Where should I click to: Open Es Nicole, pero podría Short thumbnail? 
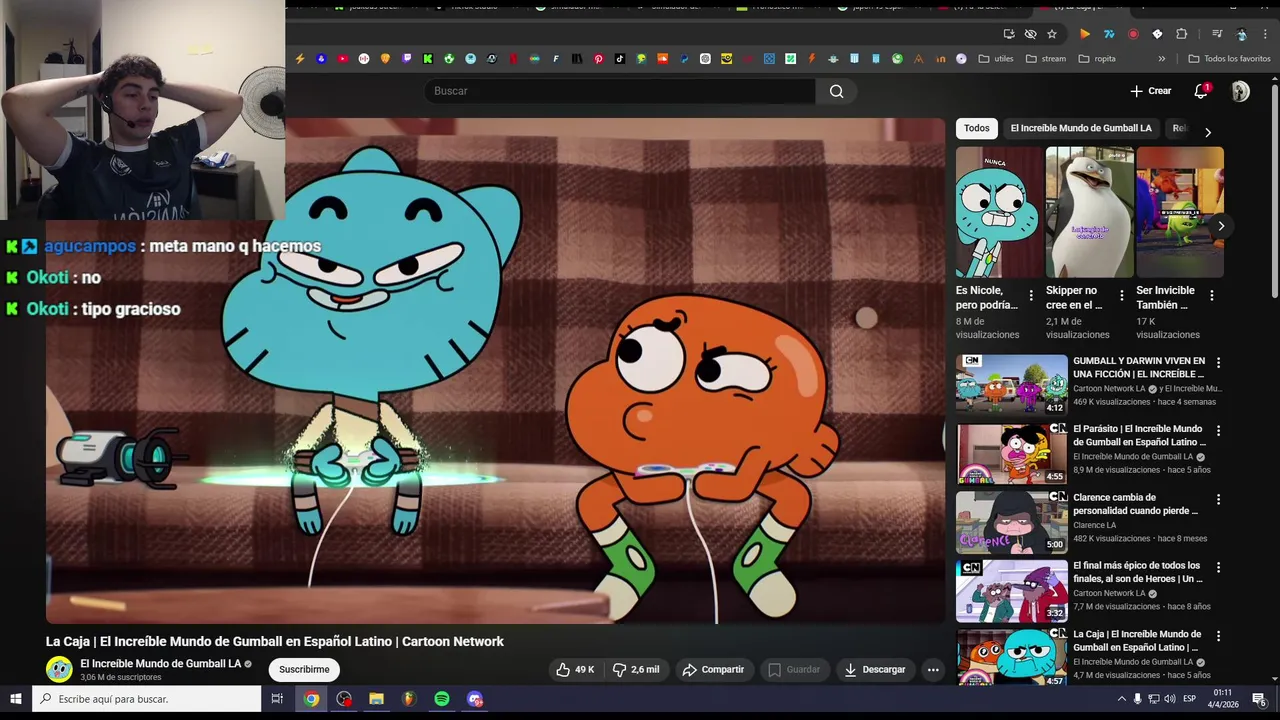(x=1000, y=212)
